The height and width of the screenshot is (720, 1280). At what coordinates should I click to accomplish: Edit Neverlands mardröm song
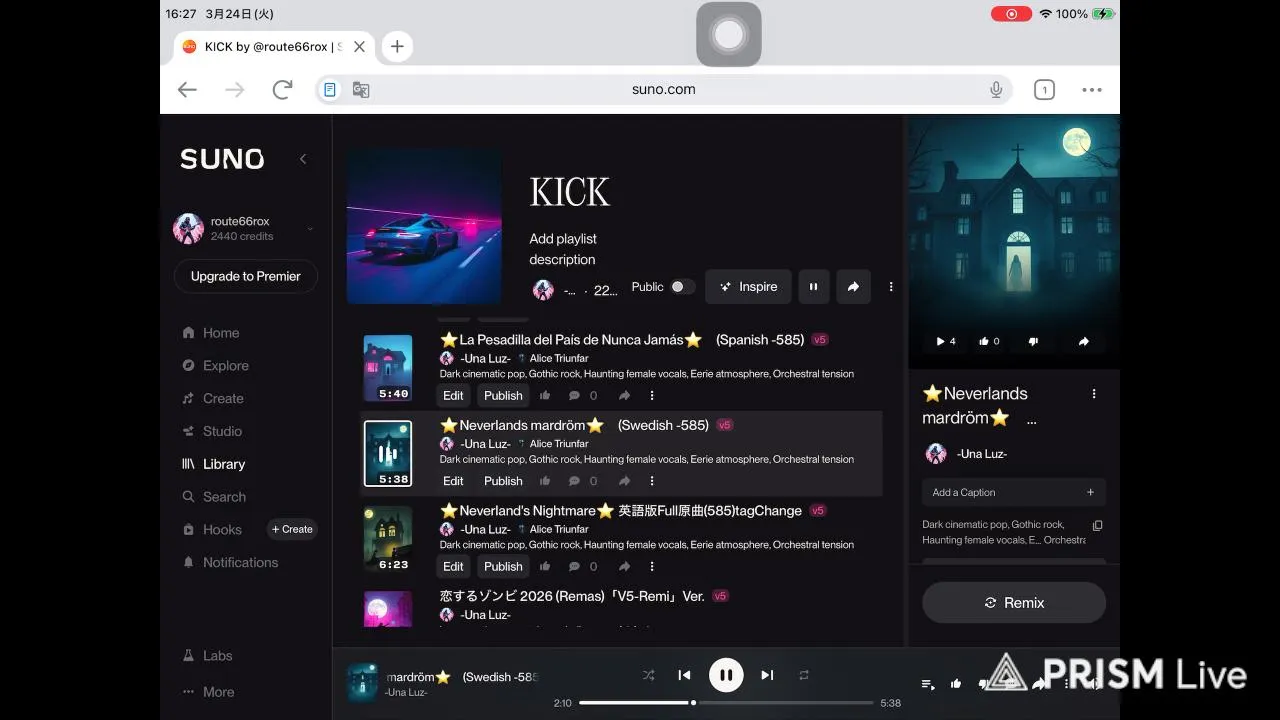click(x=453, y=481)
